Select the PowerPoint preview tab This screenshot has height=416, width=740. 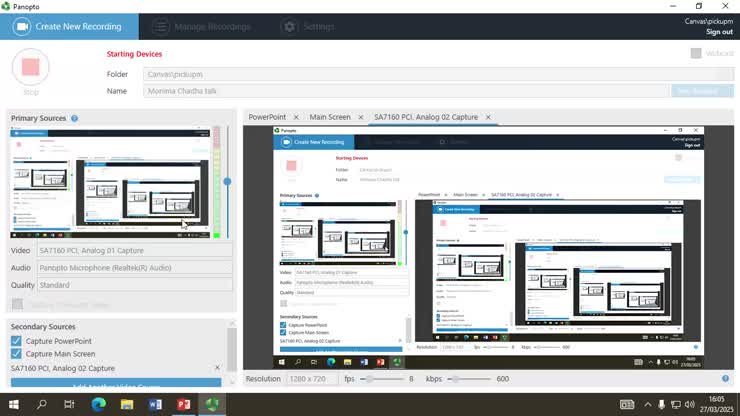(266, 117)
